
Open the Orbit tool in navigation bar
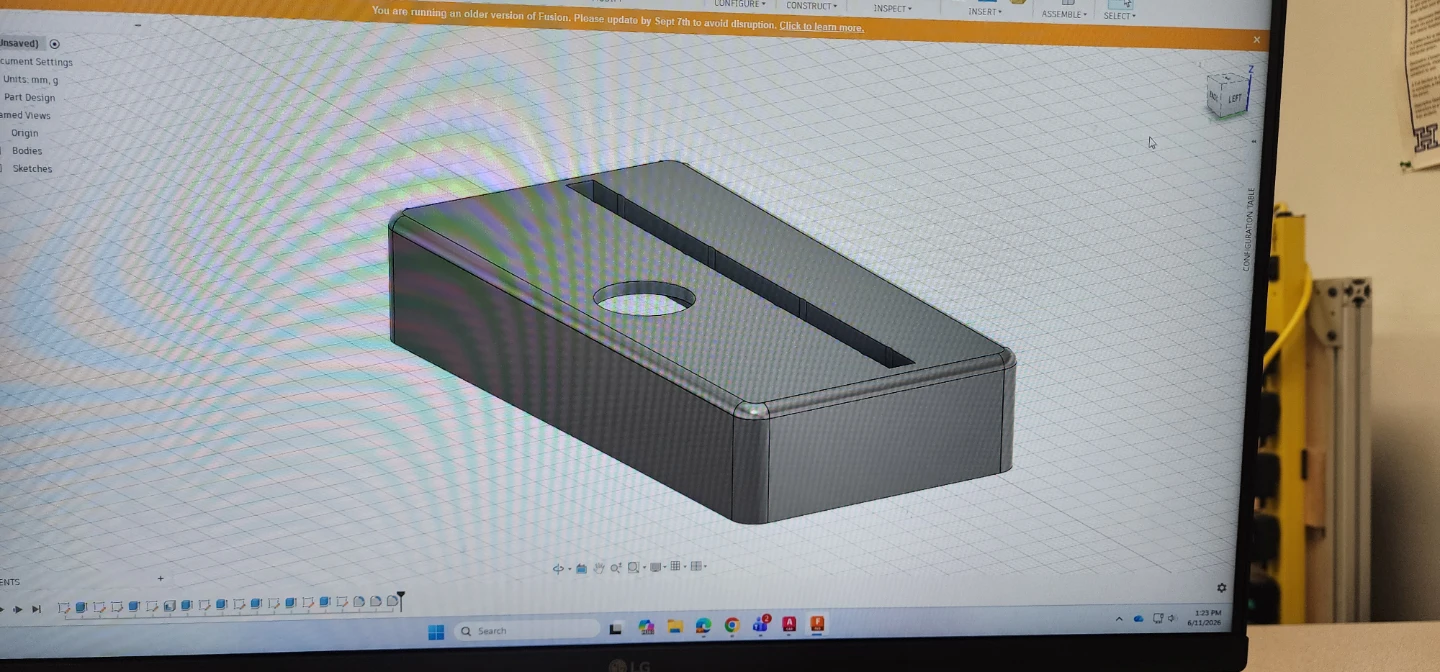pos(558,567)
